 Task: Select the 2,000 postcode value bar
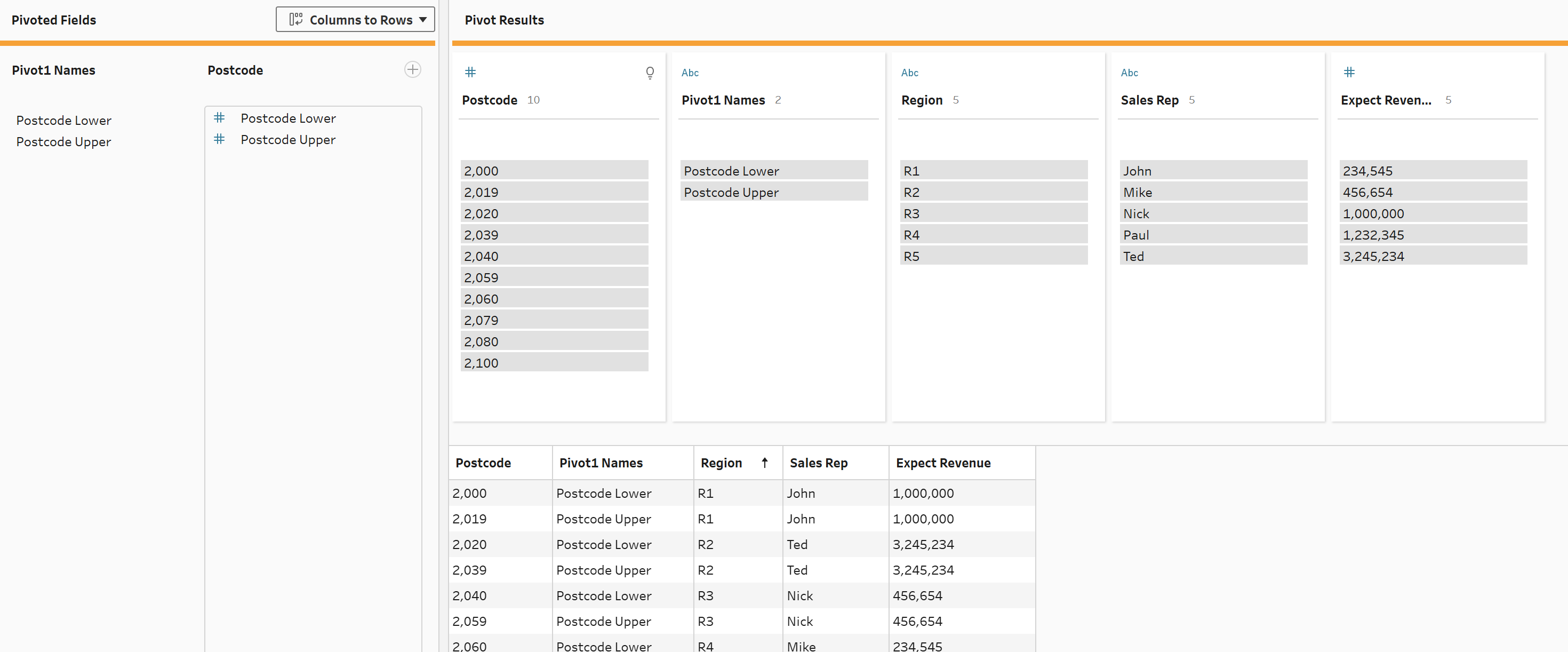click(554, 170)
